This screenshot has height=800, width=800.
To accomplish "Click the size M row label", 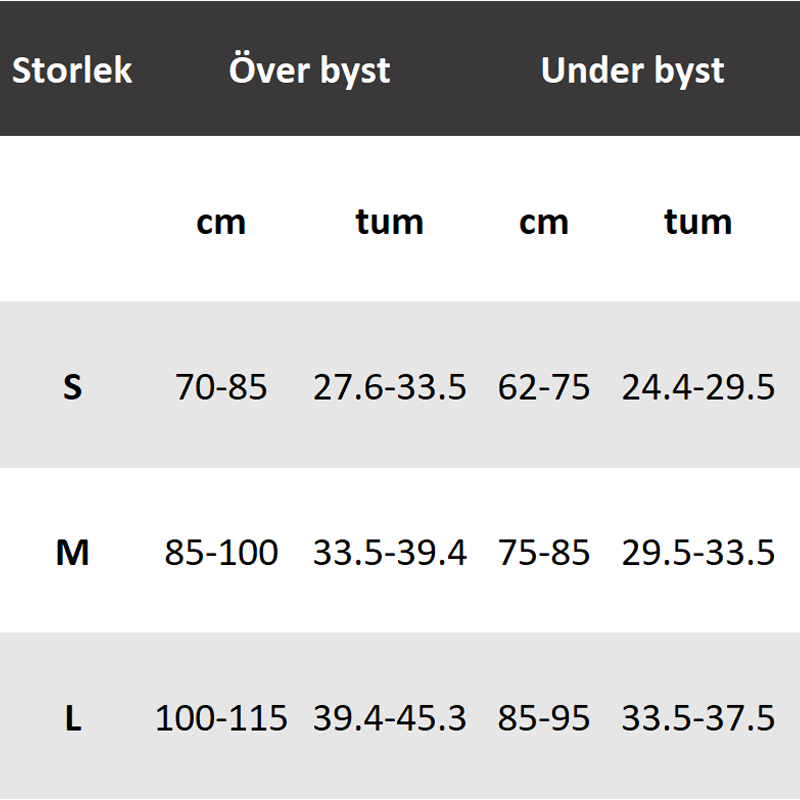I will pyautogui.click(x=72, y=552).
